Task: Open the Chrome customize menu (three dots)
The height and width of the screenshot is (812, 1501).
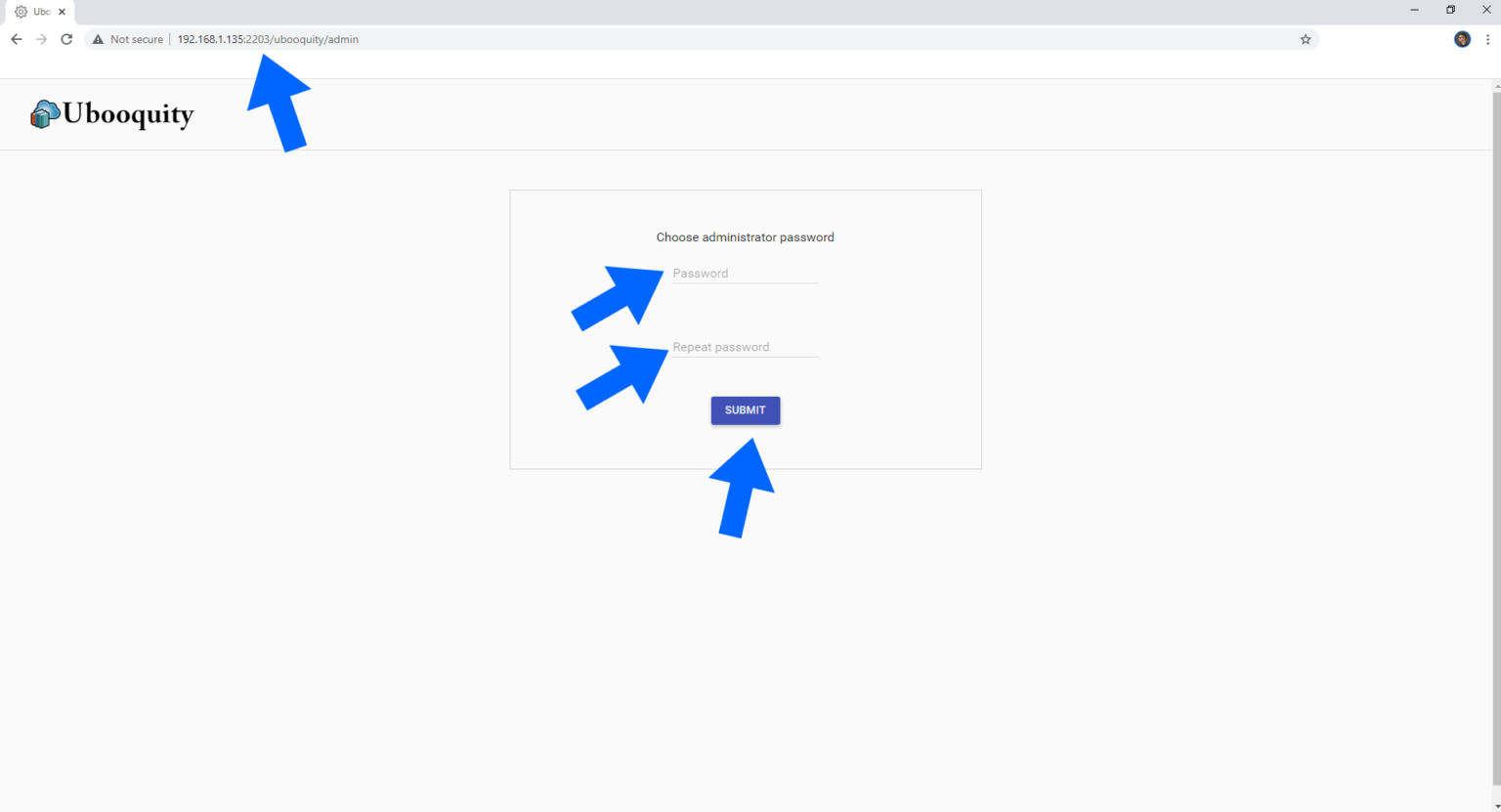Action: click(1487, 39)
